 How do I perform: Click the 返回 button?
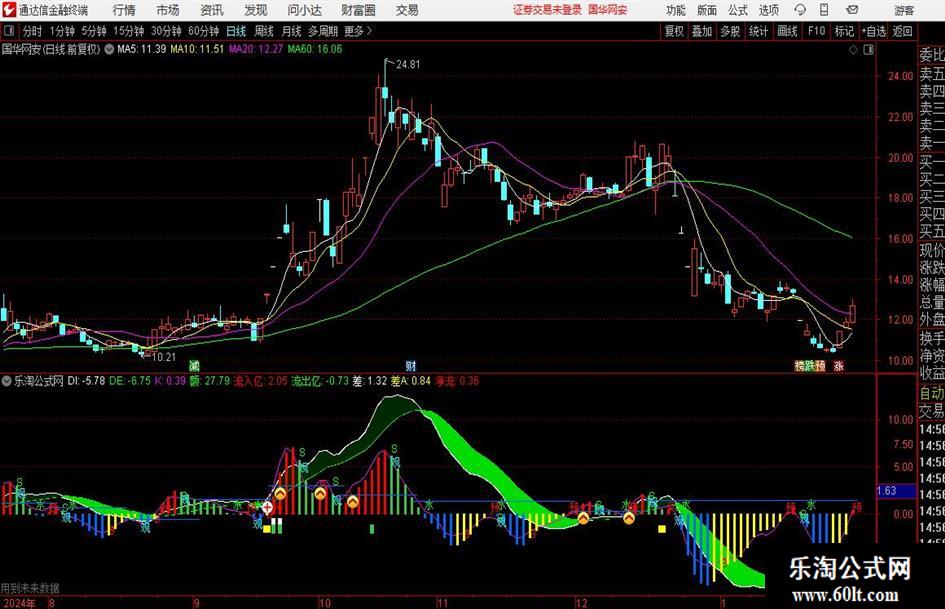[902, 31]
